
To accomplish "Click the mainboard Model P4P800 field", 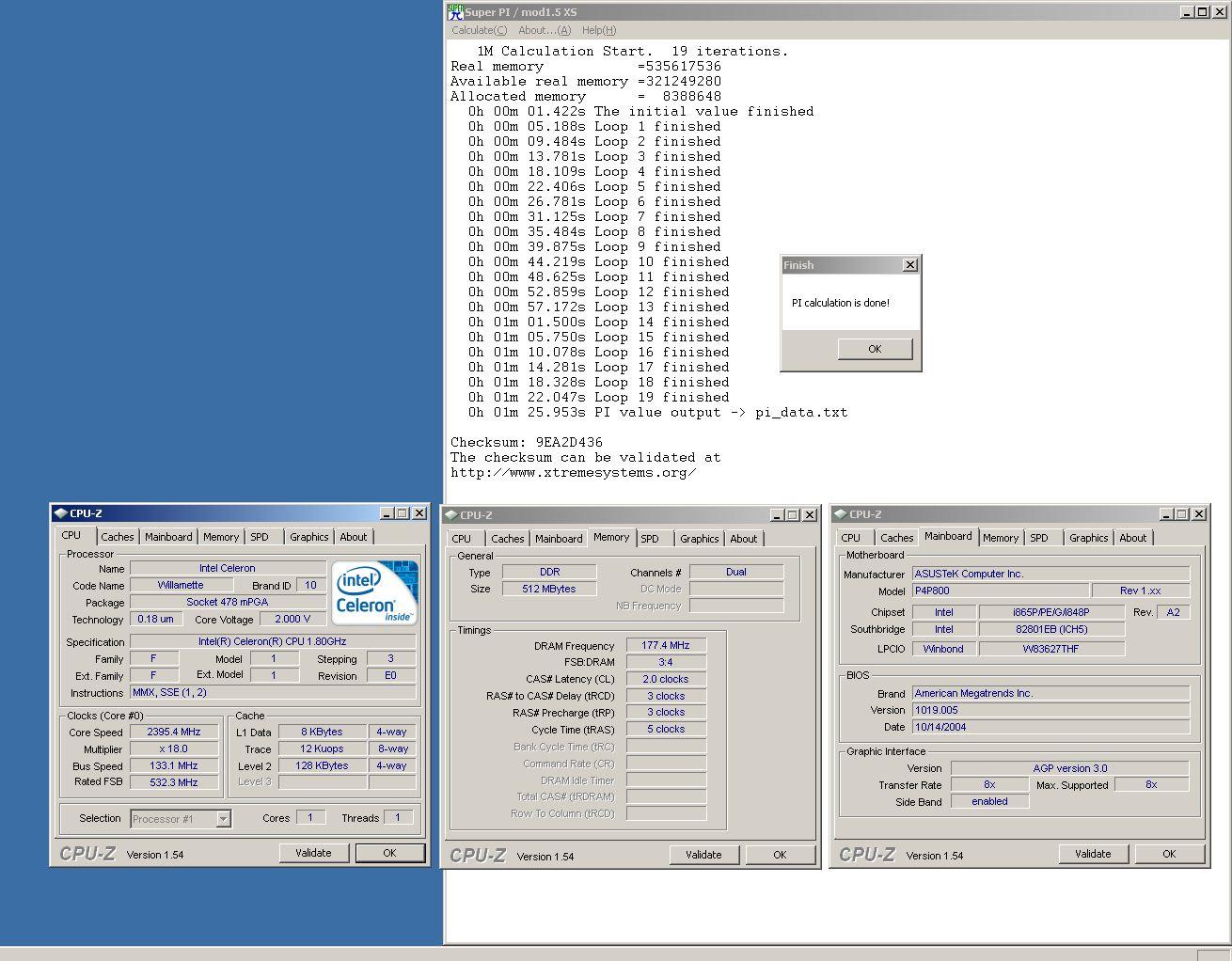I will [1000, 591].
